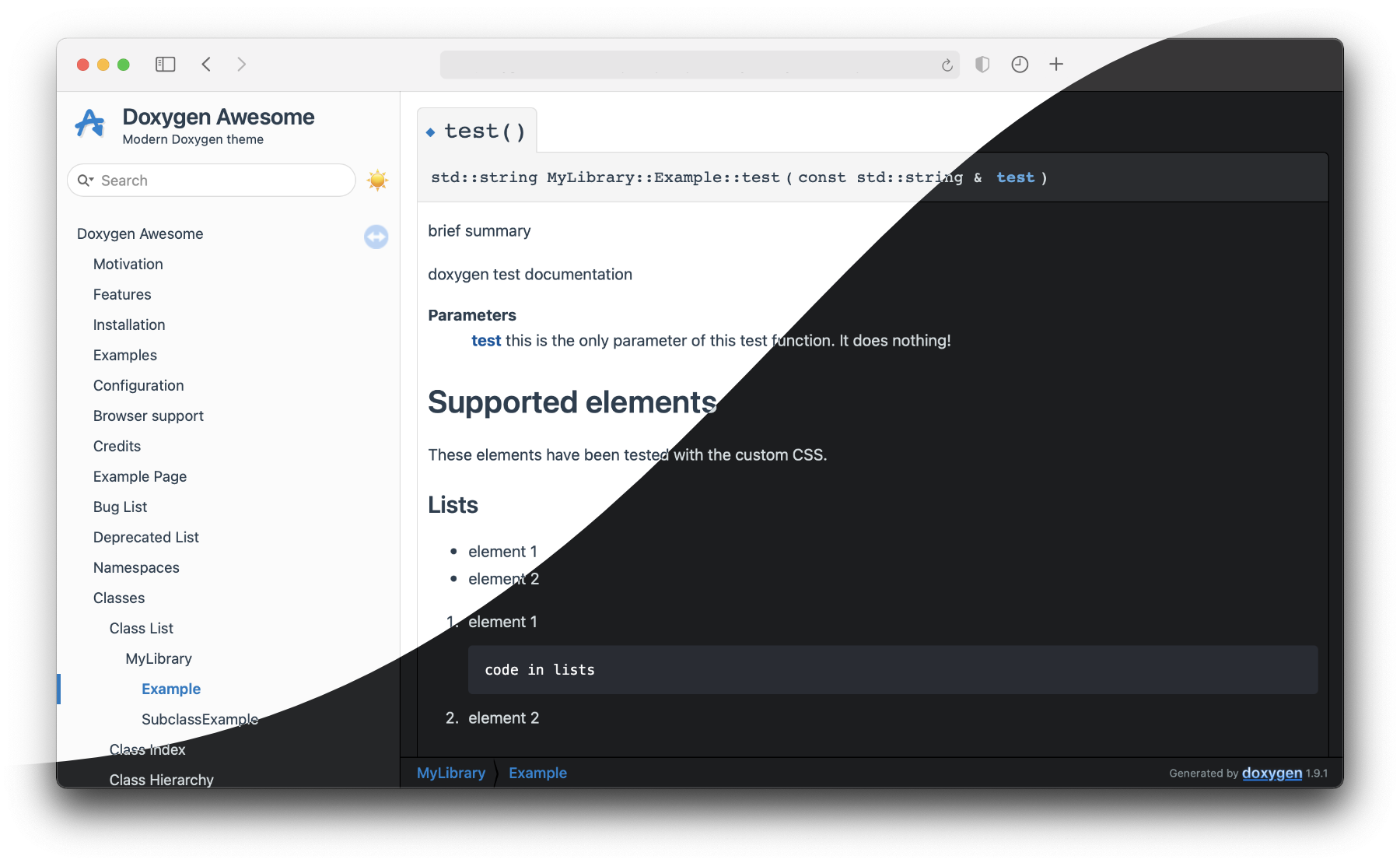The image size is (1400, 863).
Task: Click the 'code in lists' code block
Action: click(x=893, y=670)
